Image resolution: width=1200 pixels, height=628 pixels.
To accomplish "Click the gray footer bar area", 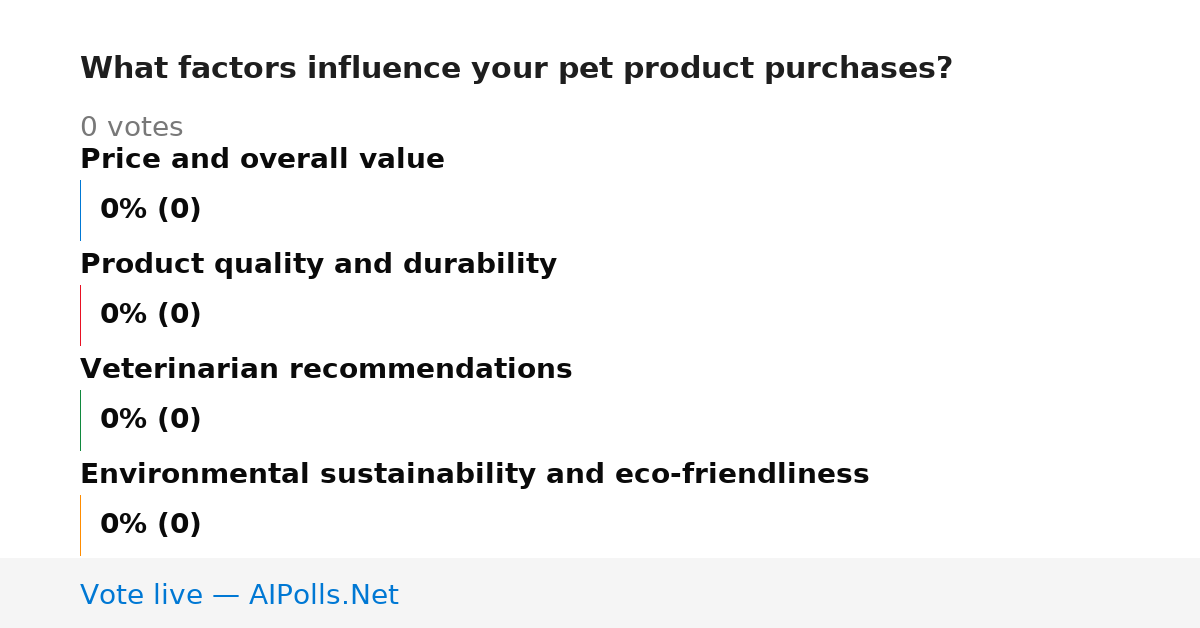I will (x=600, y=593).
